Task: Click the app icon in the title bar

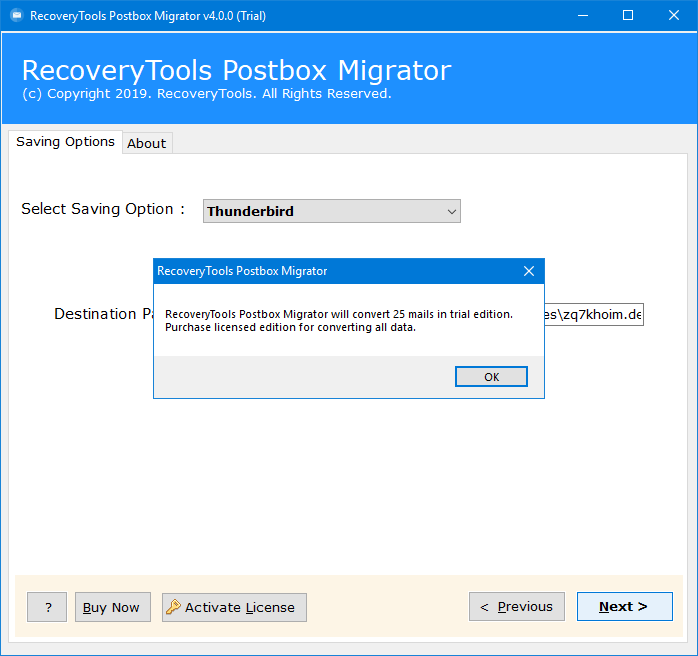Action: click(x=16, y=16)
